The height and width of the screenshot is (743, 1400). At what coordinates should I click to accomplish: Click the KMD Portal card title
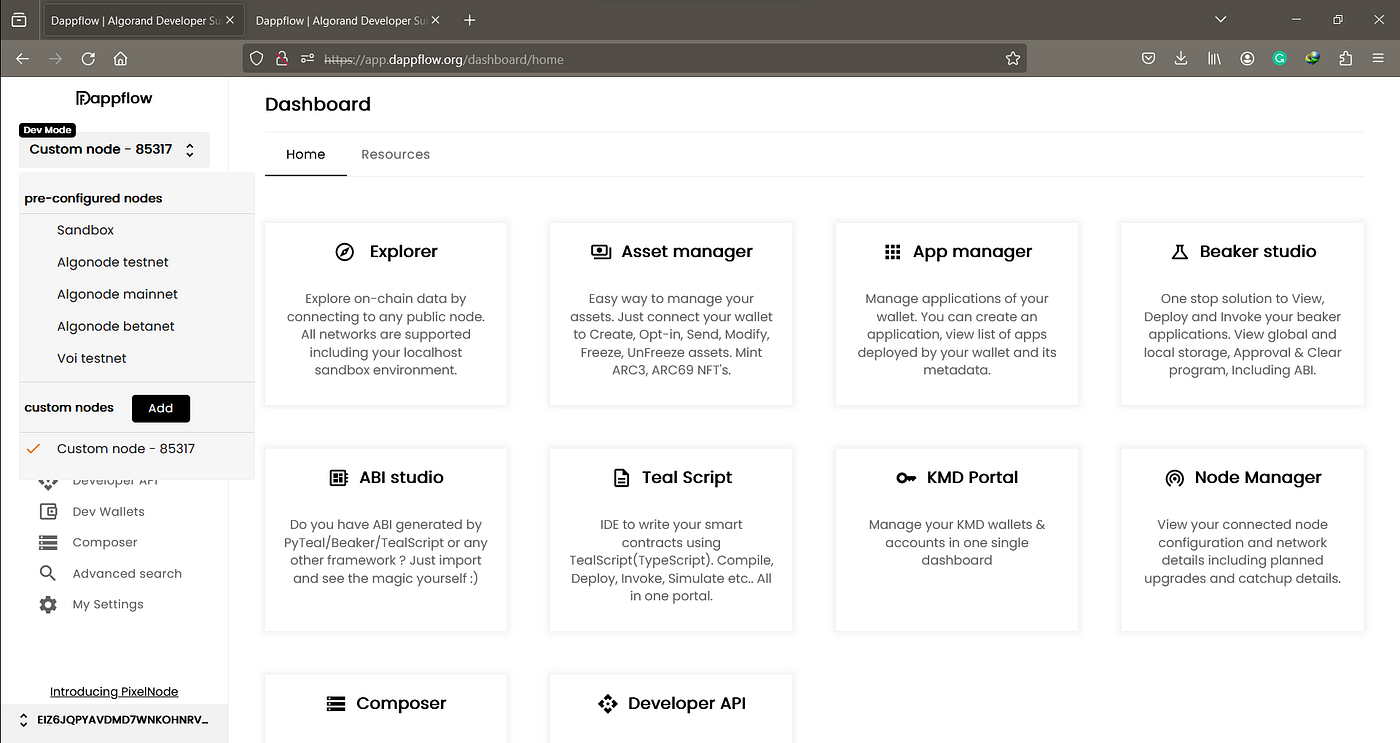pyautogui.click(x=972, y=478)
